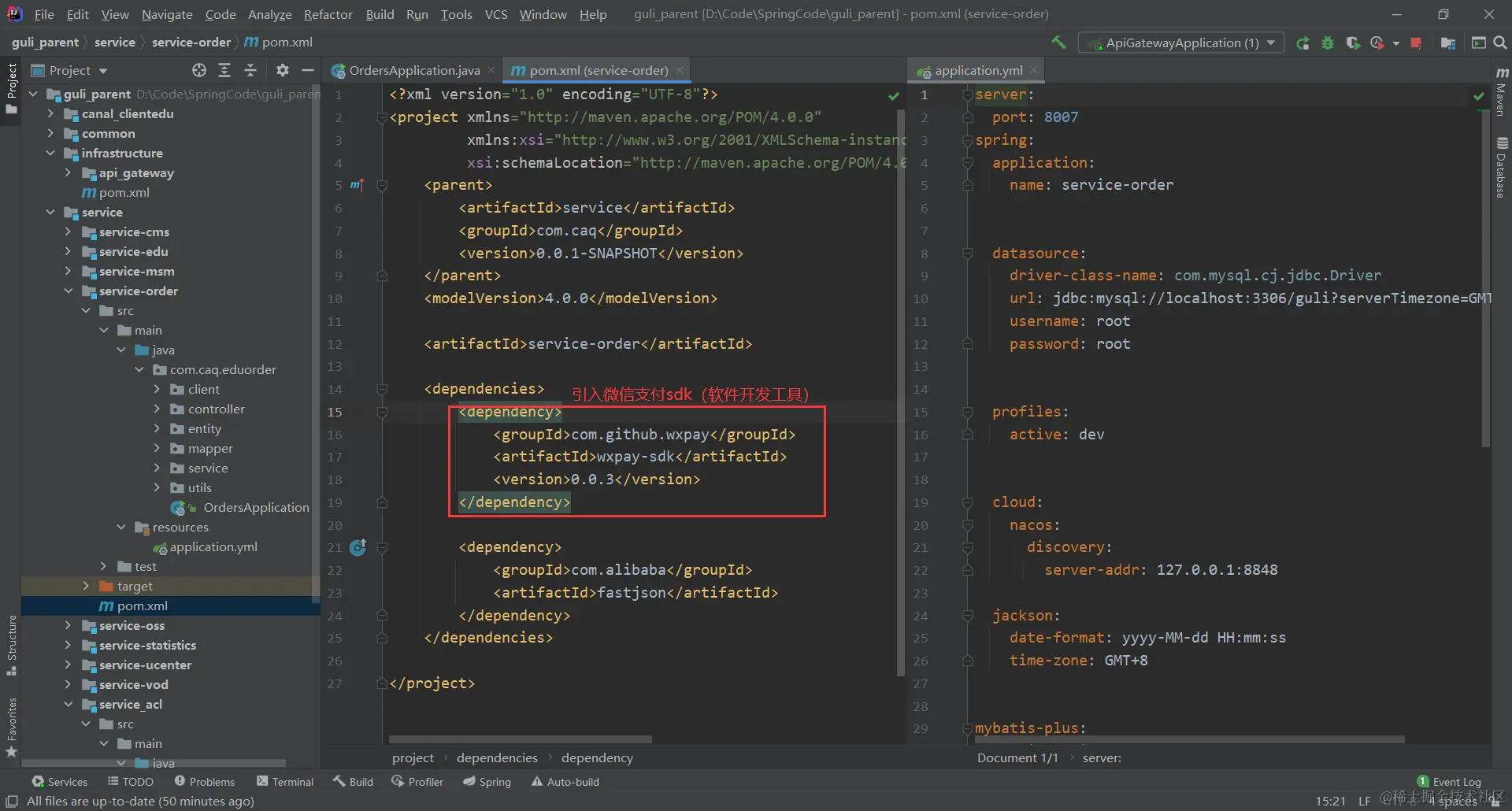Screen dimensions: 1512x811
Task: Fold the datasource block in application.yml
Action: tap(968, 254)
